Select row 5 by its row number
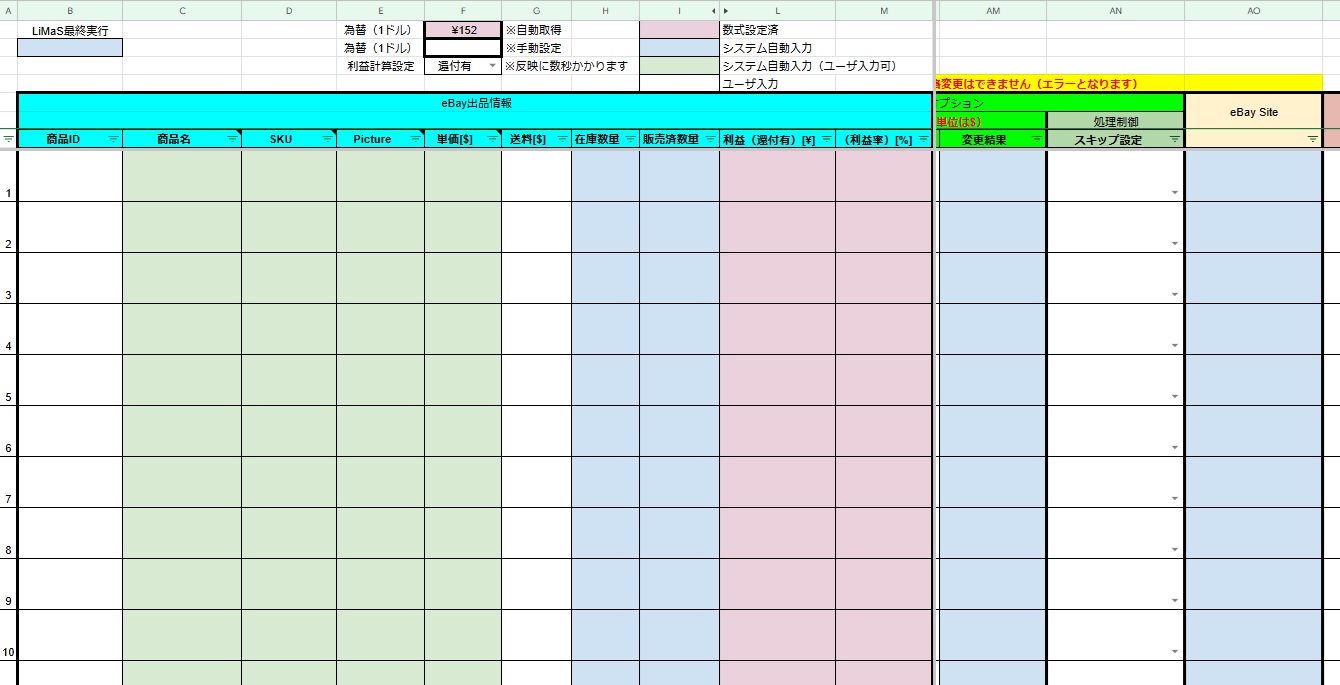 point(7,380)
